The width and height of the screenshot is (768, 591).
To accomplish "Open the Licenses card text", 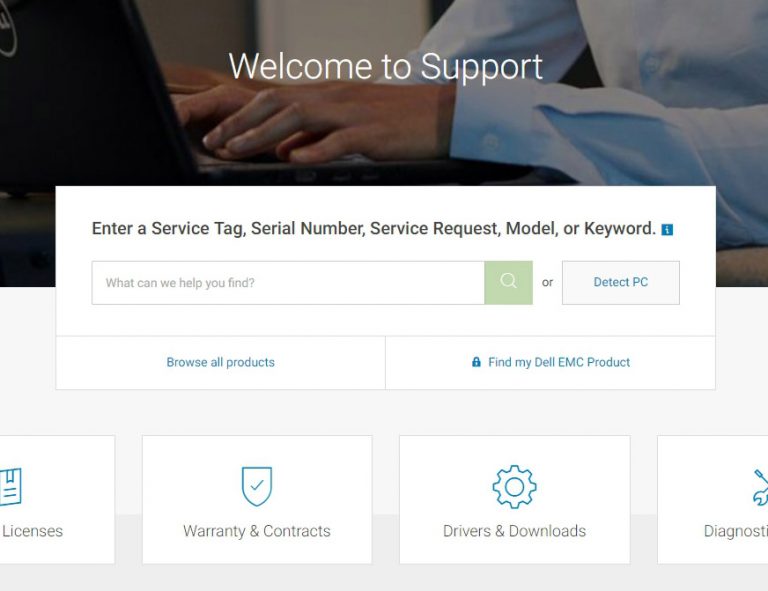I will (32, 531).
